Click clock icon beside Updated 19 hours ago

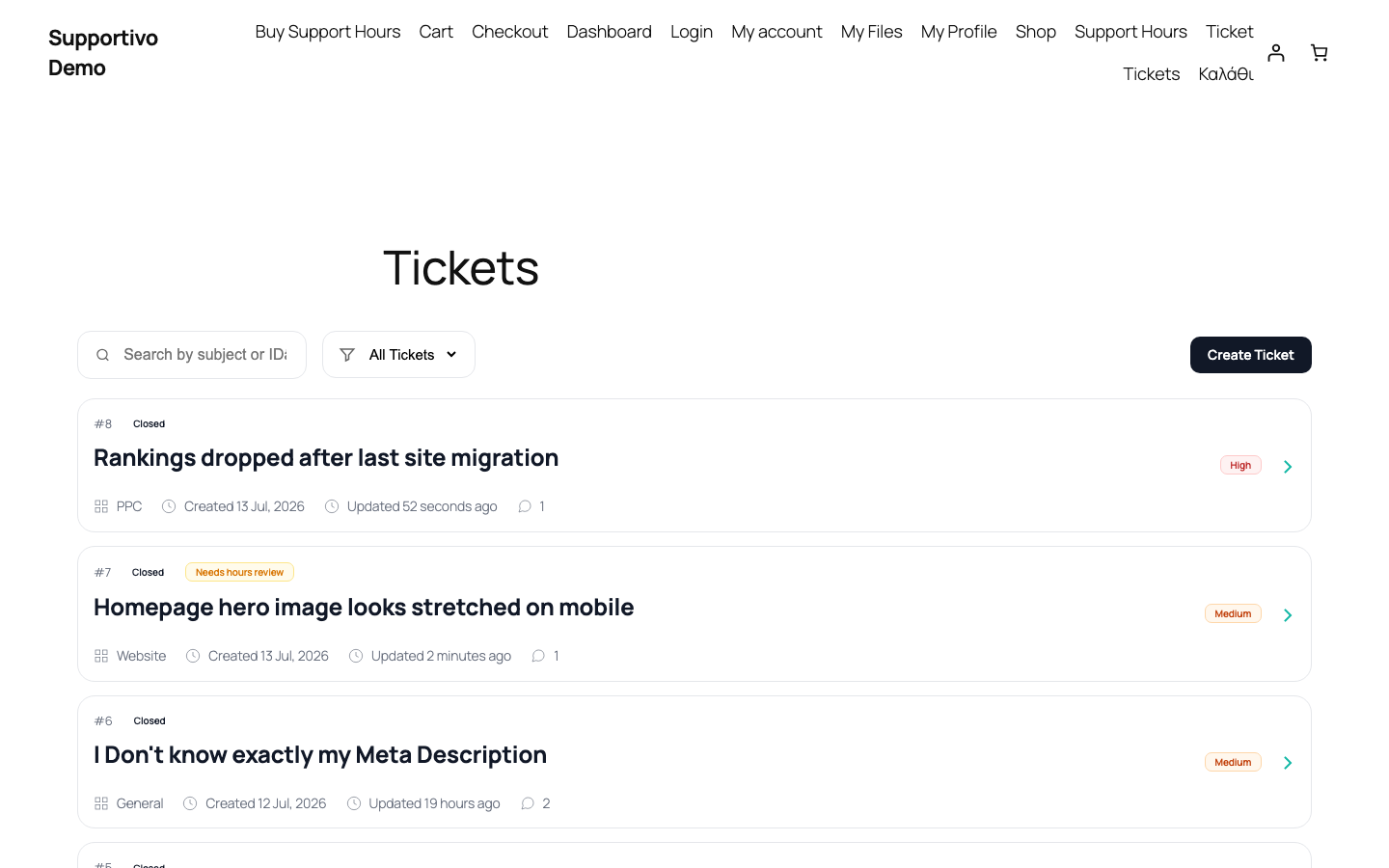(x=354, y=803)
